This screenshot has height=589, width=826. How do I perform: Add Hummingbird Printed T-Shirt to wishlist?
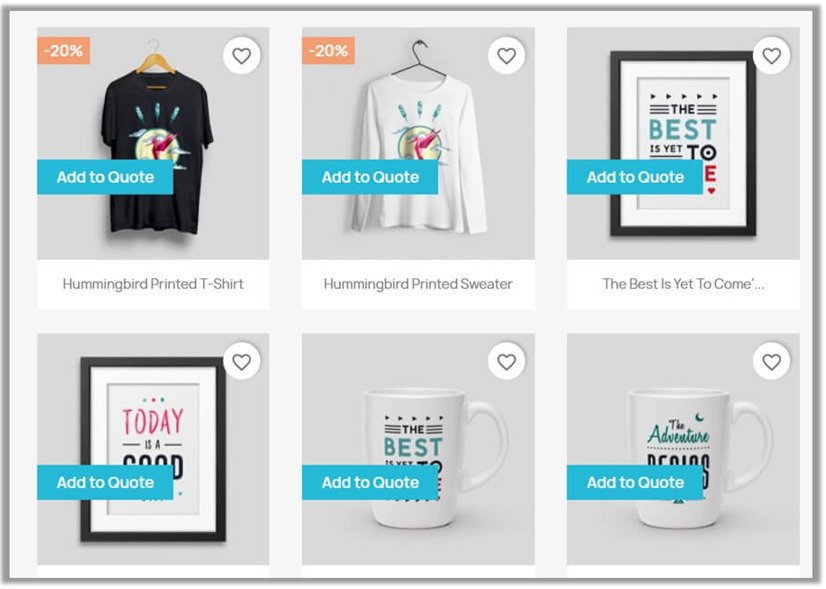(242, 55)
